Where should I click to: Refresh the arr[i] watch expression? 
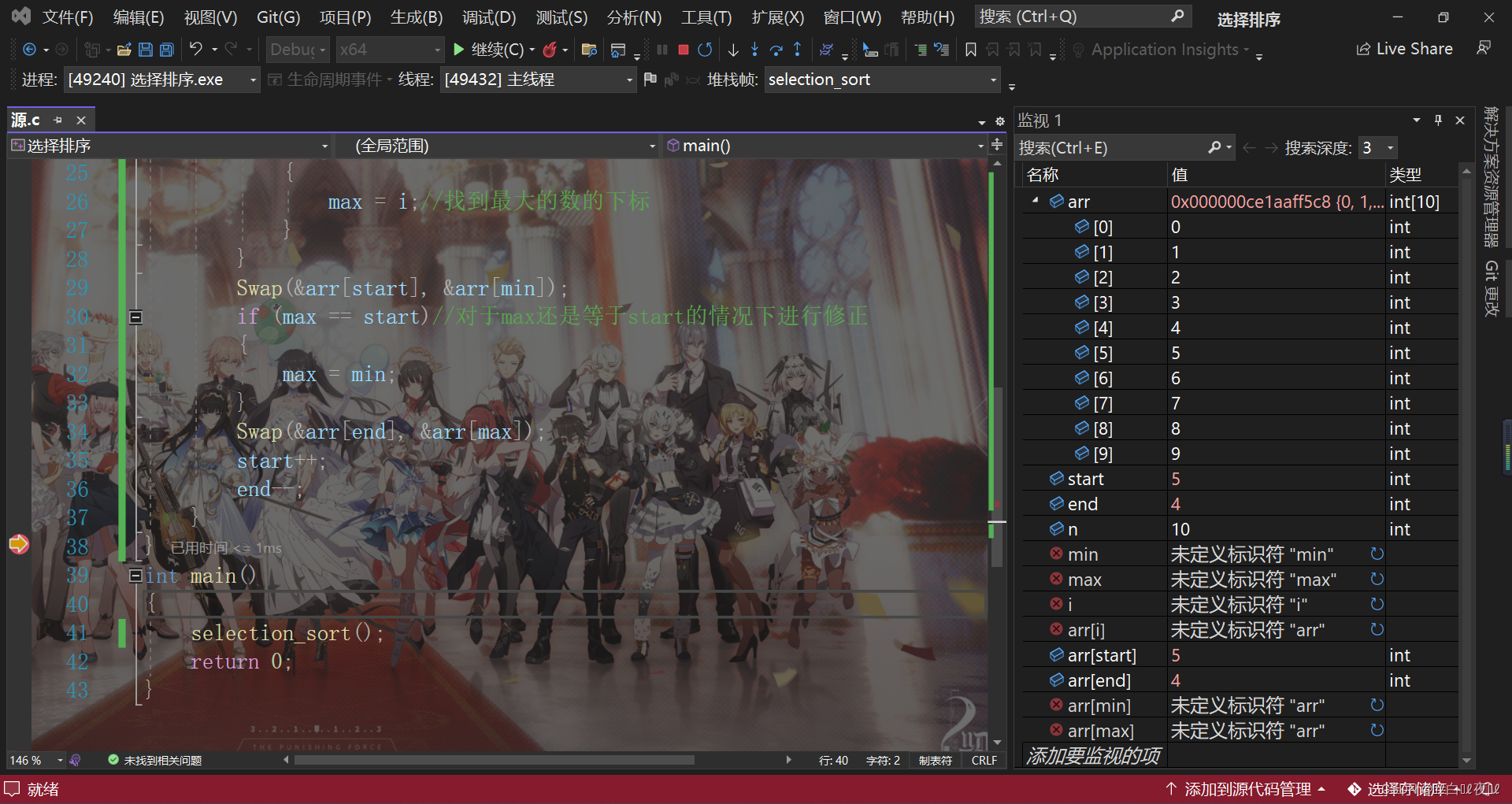tap(1377, 629)
